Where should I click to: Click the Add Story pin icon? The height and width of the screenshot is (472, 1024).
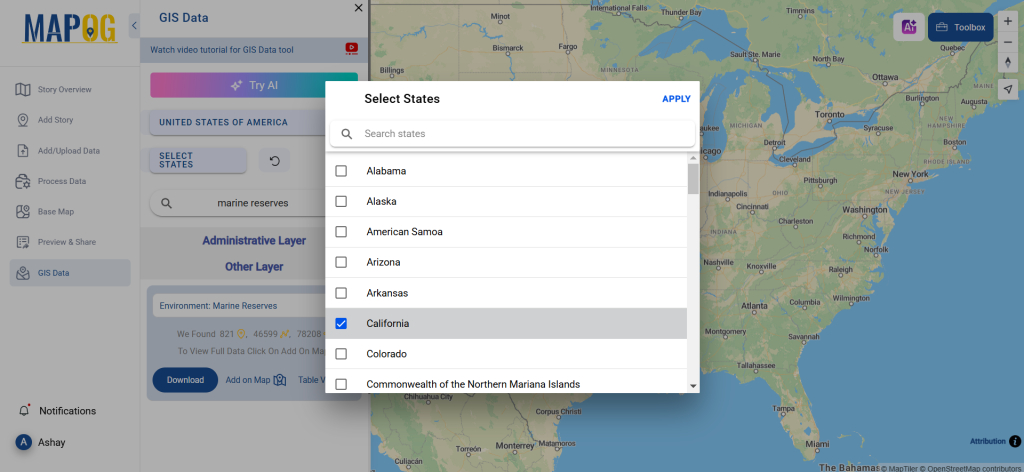tap(23, 120)
